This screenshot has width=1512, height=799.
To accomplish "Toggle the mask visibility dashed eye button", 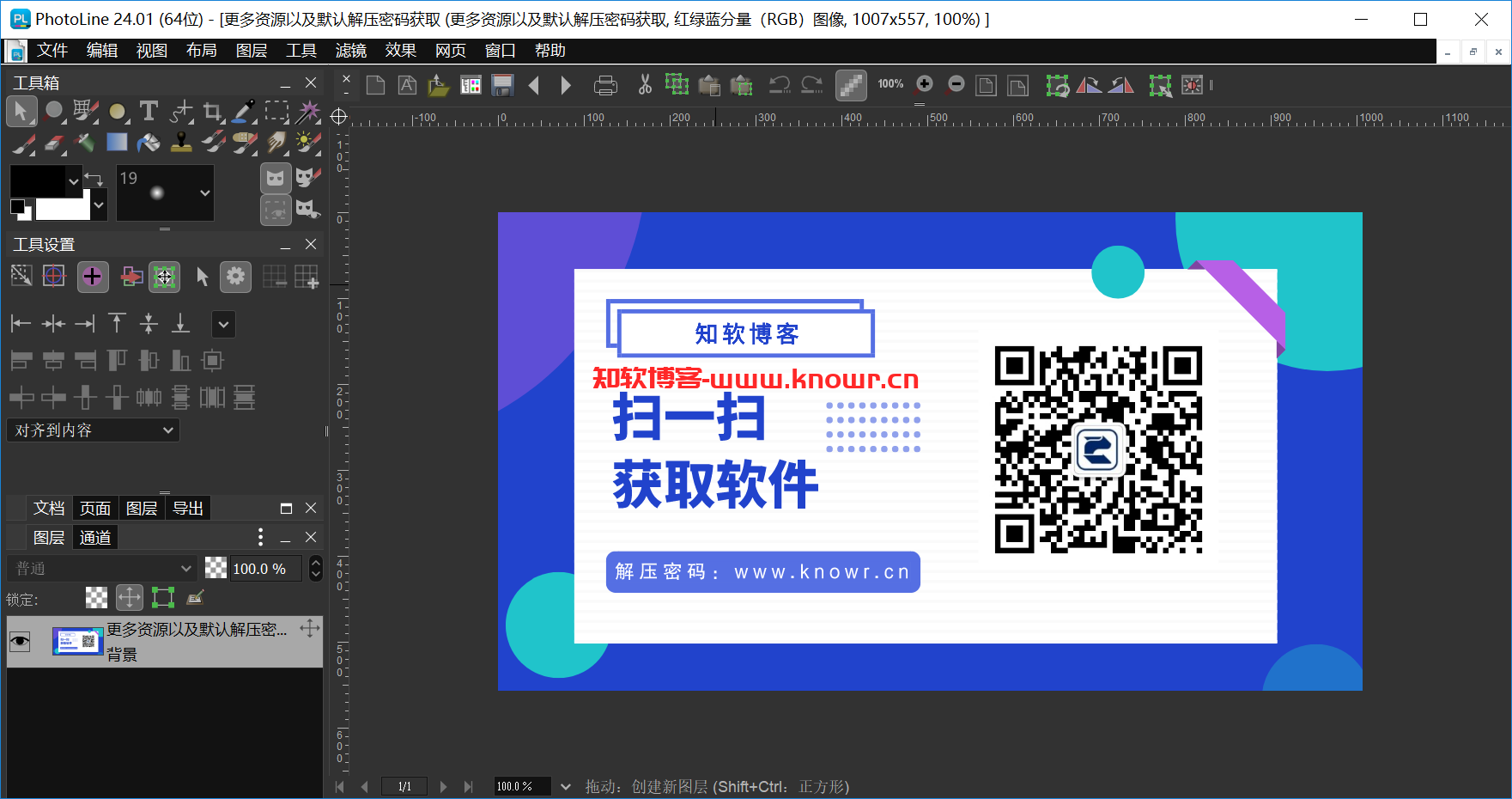I will [x=276, y=210].
